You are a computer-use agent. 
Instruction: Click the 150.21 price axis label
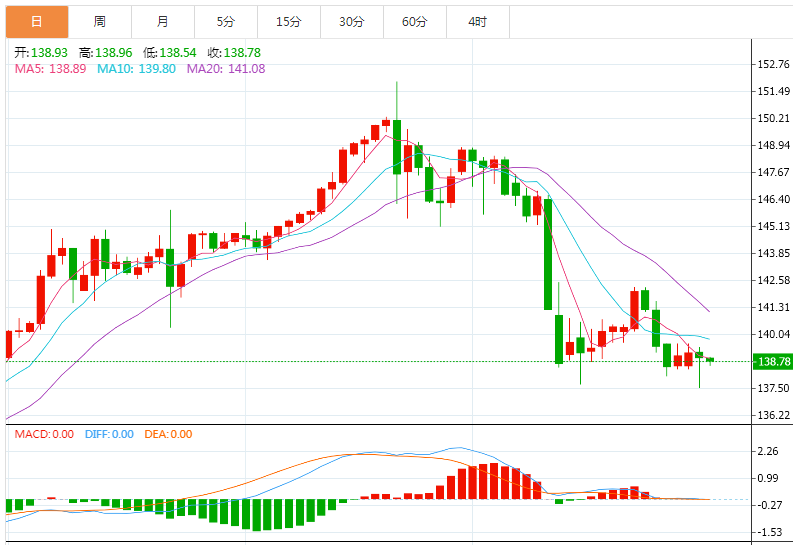[x=773, y=118]
